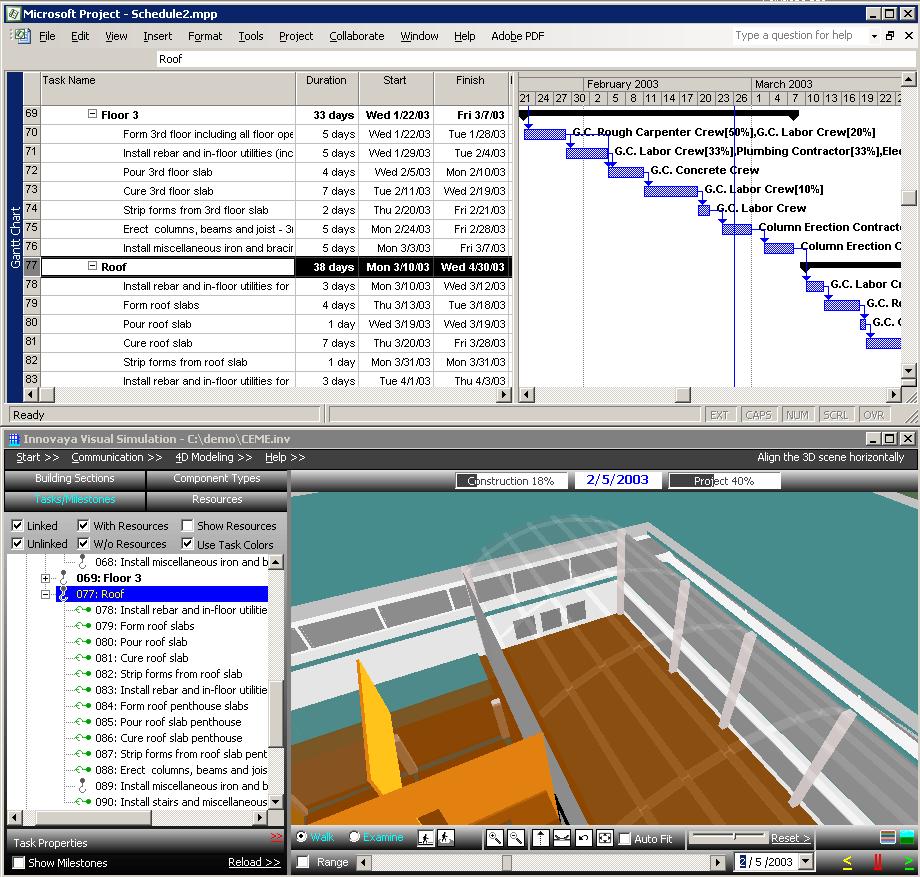Click the green link icon for 080: Pour roof slab
Screen dimensions: 920x877
click(x=83, y=642)
